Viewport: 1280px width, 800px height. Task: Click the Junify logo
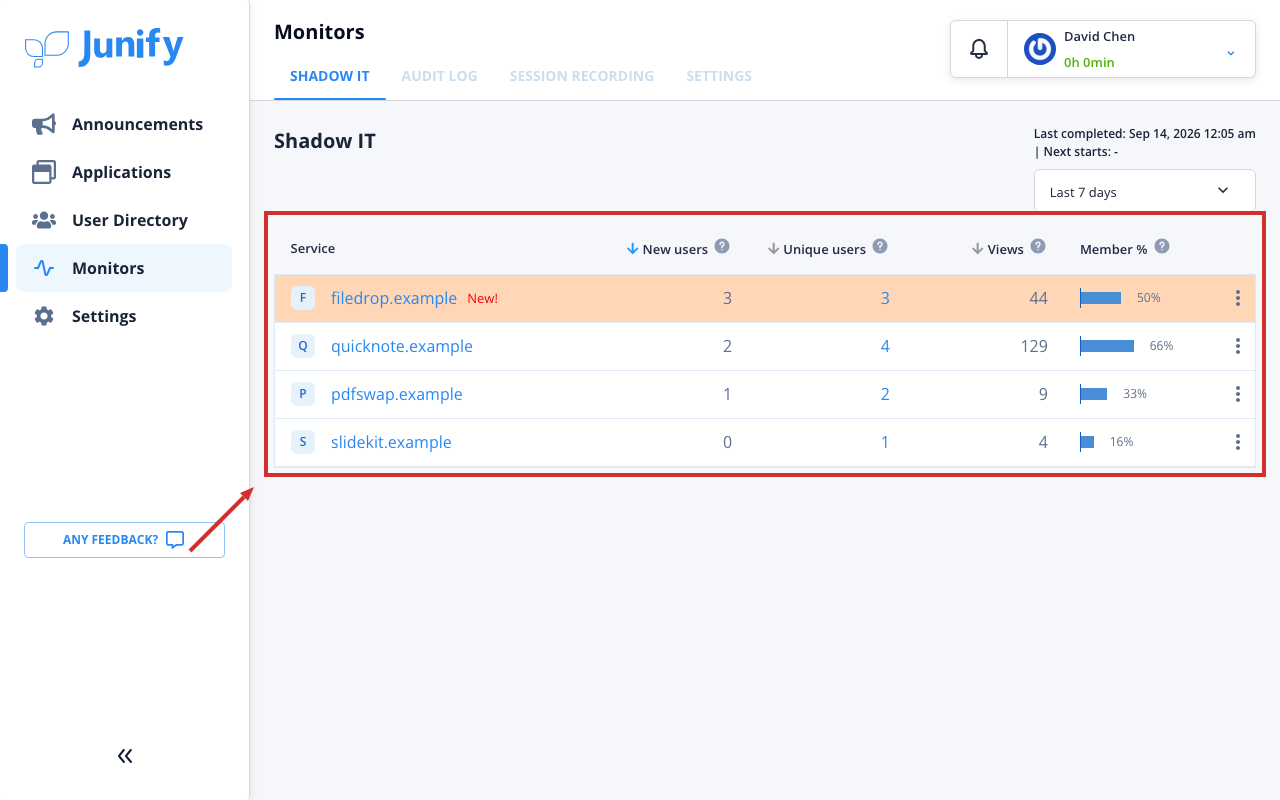click(104, 47)
